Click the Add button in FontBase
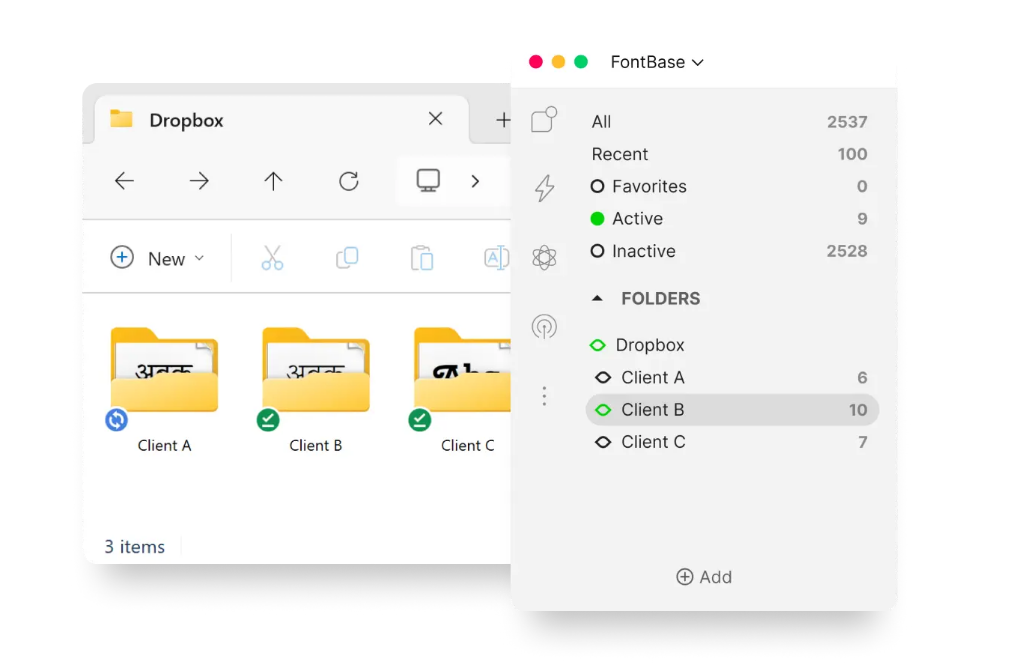This screenshot has width=1032, height=672. pos(704,577)
